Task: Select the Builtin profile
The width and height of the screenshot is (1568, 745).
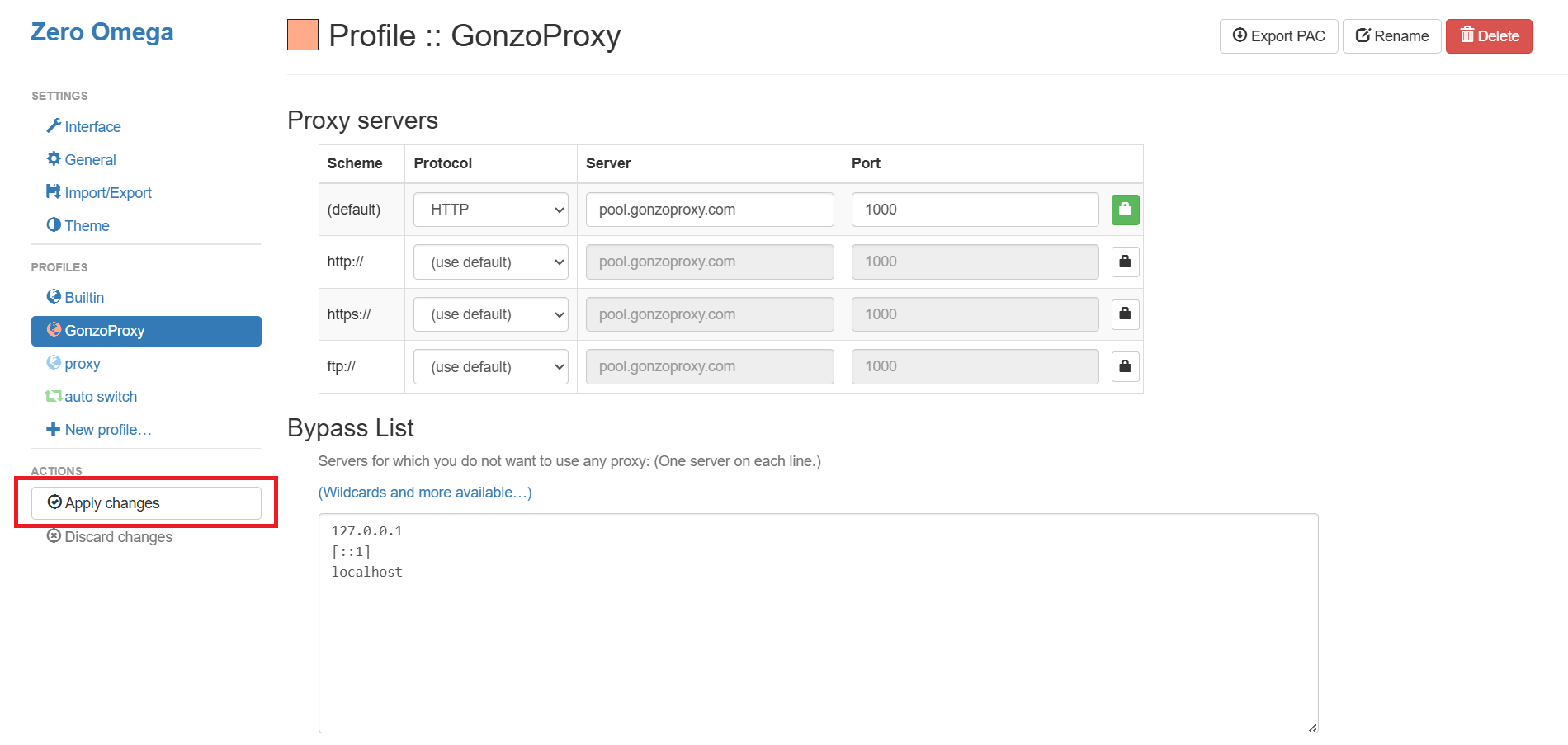Action: 76,297
